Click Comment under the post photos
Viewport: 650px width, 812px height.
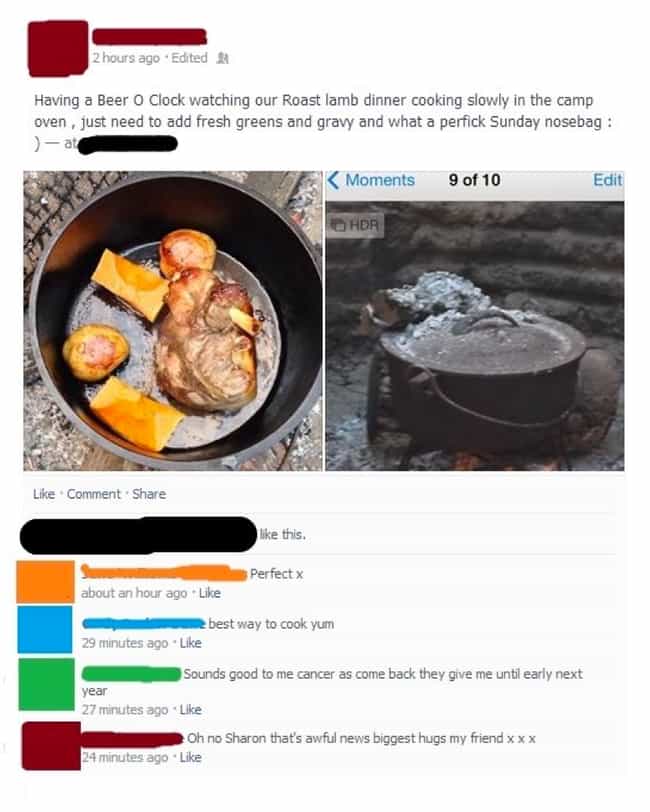click(x=94, y=494)
